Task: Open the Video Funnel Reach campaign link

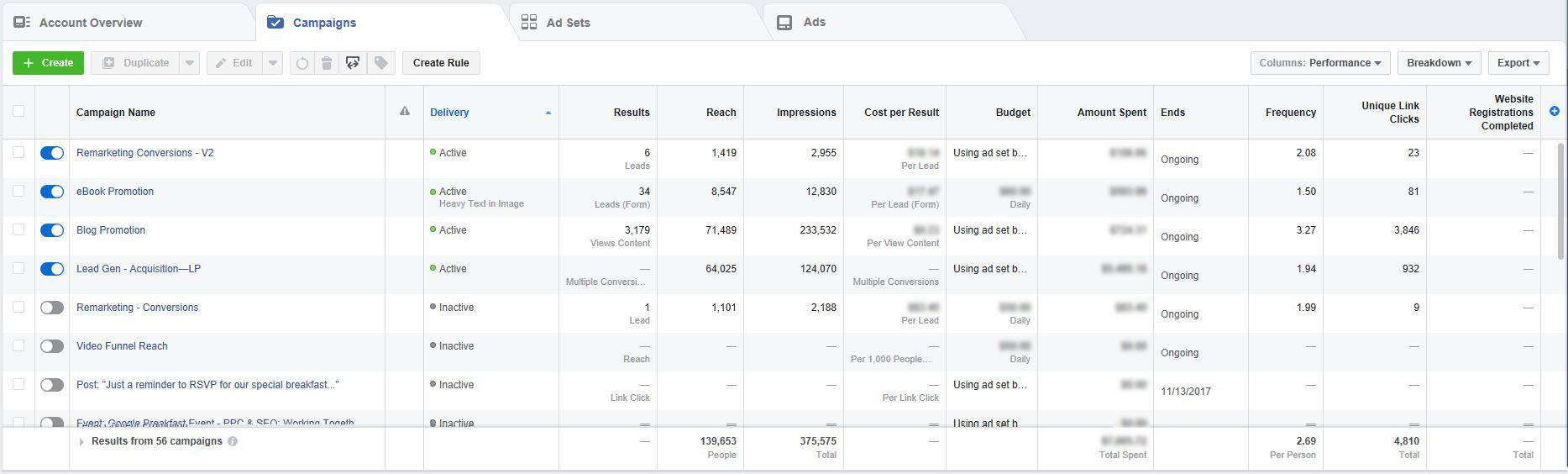Action: pyautogui.click(x=122, y=346)
